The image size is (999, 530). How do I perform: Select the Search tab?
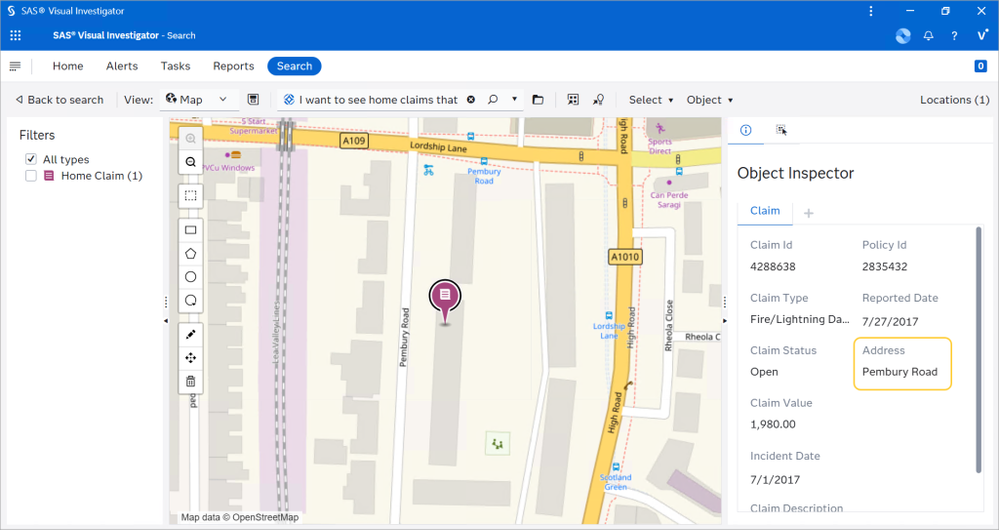(294, 66)
